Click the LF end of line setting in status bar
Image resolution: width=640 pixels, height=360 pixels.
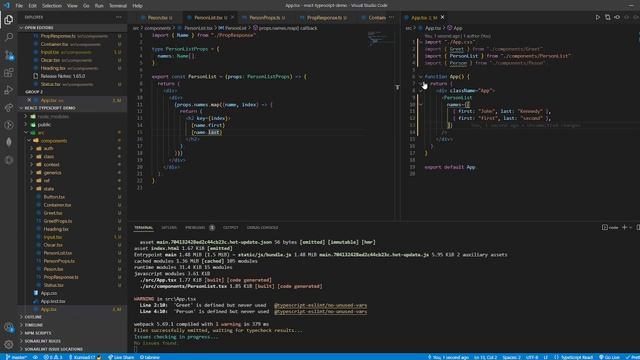[x=545, y=357]
